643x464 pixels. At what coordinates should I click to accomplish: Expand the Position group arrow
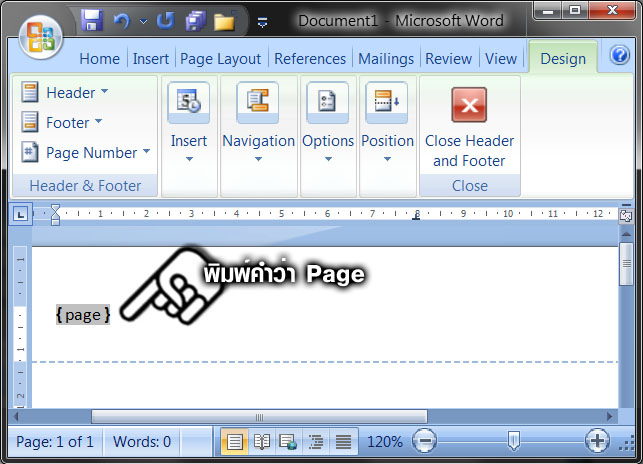(388, 159)
